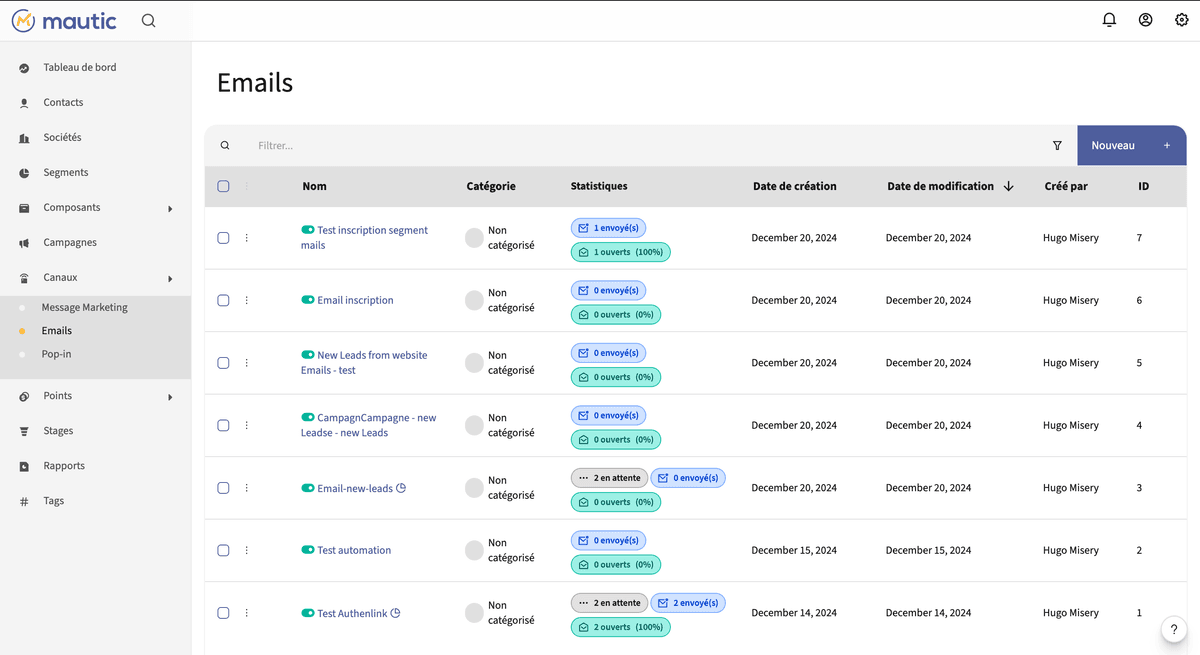Expand Composants submenu arrow
Image resolution: width=1200 pixels, height=655 pixels.
tap(170, 209)
